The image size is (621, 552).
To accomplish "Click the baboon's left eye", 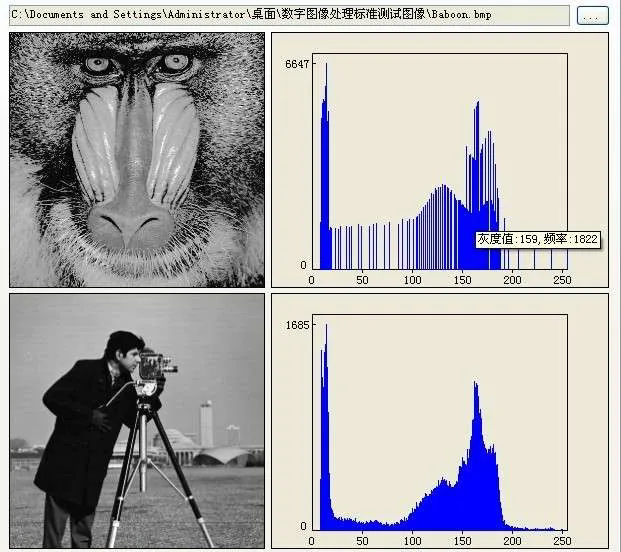I will pyautogui.click(x=98, y=65).
